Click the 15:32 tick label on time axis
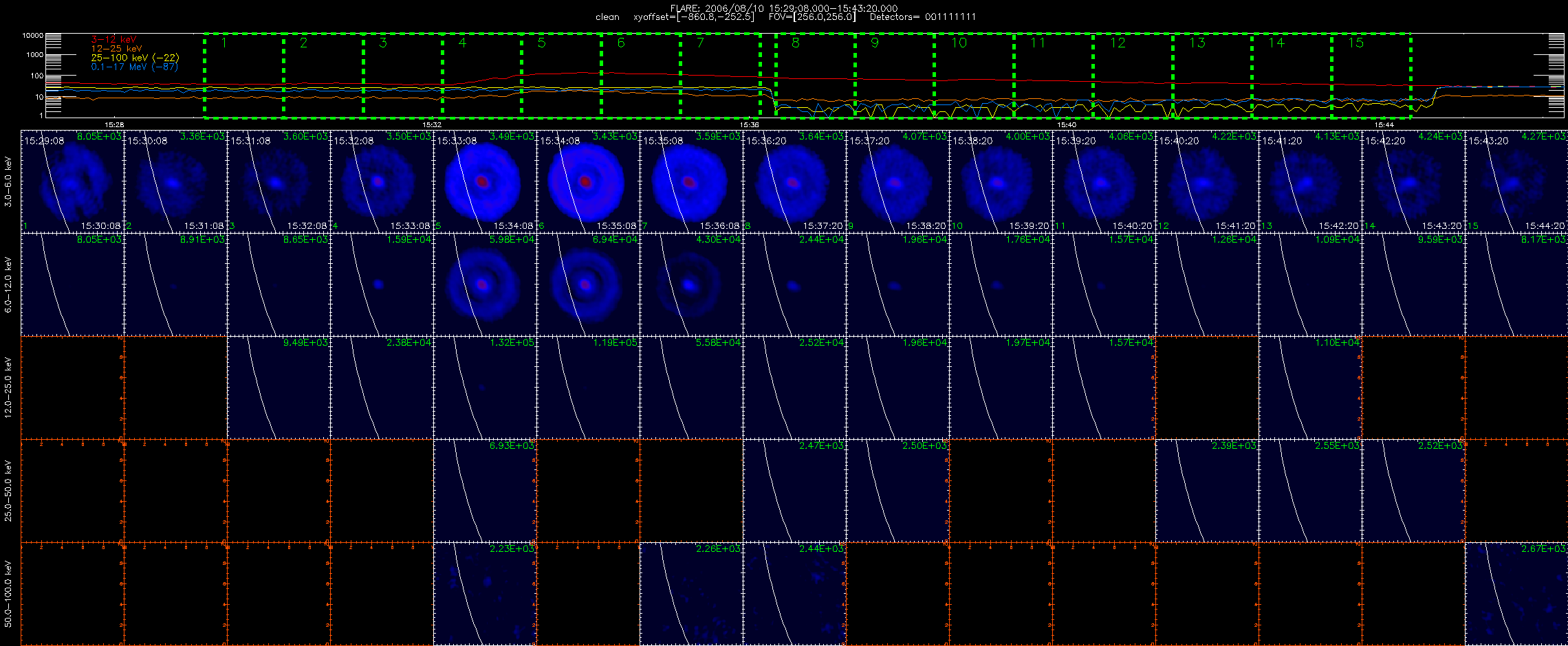1568x646 pixels. pyautogui.click(x=431, y=124)
